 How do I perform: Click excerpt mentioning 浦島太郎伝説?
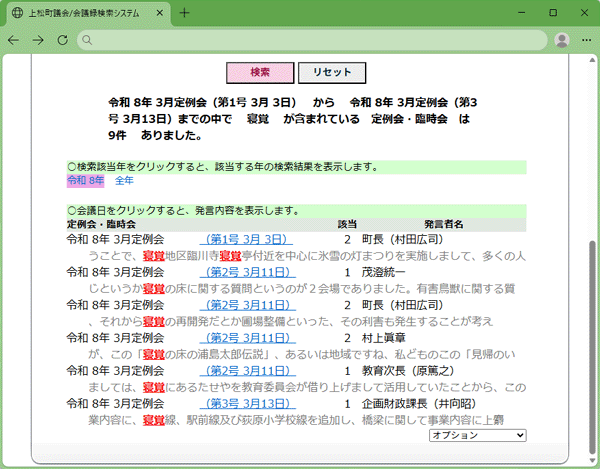click(302, 355)
